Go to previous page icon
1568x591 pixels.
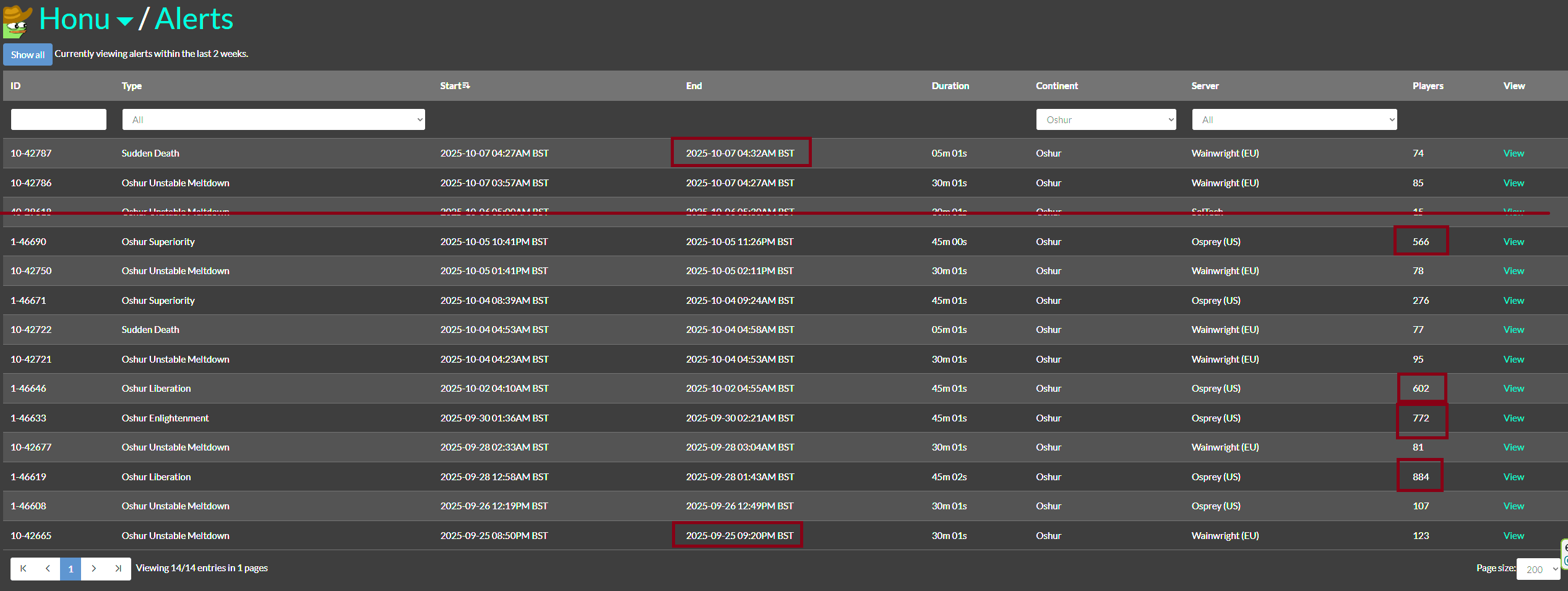[x=48, y=569]
